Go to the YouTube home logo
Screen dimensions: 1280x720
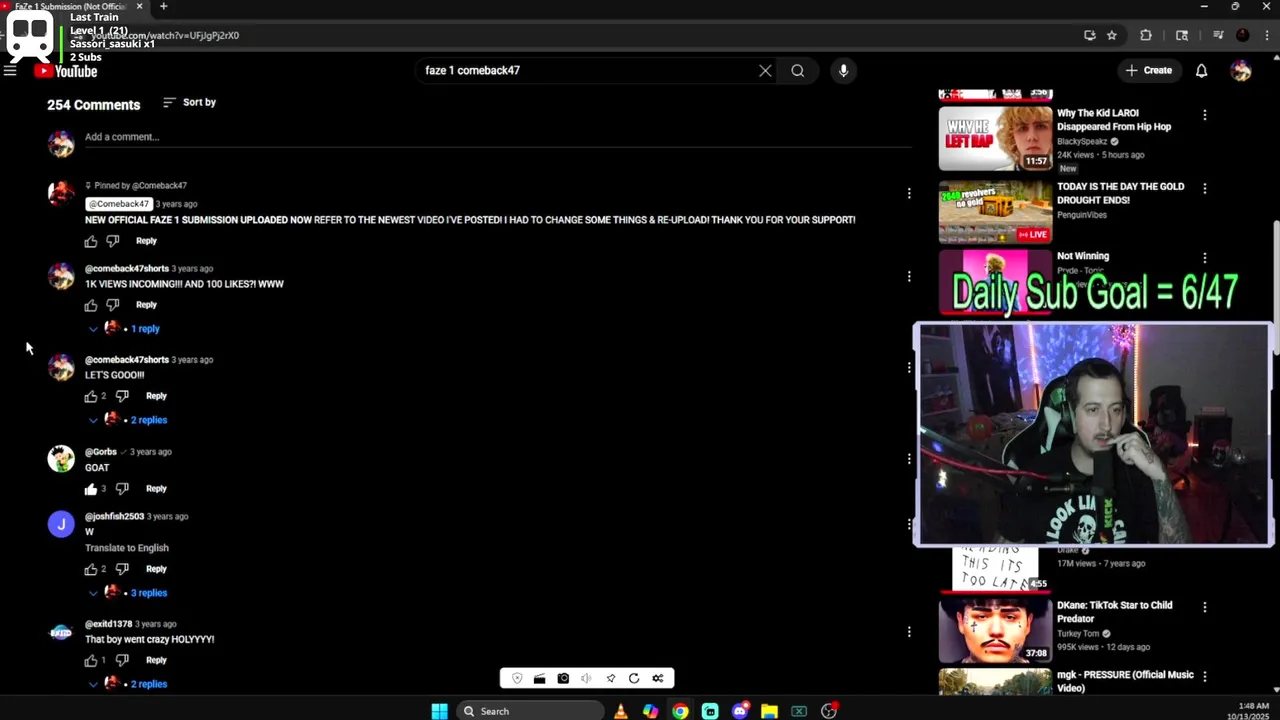click(x=66, y=71)
